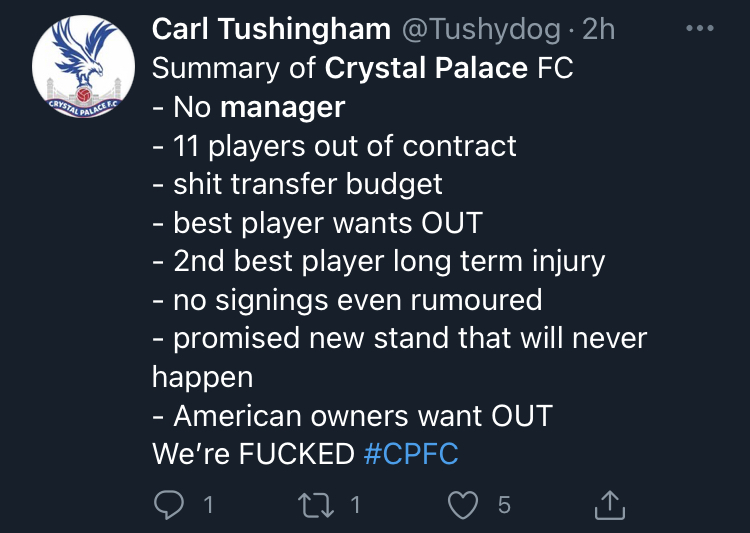Open the Crystal Palace F.C. crest avatar
The image size is (750, 533).
pyautogui.click(x=83, y=67)
